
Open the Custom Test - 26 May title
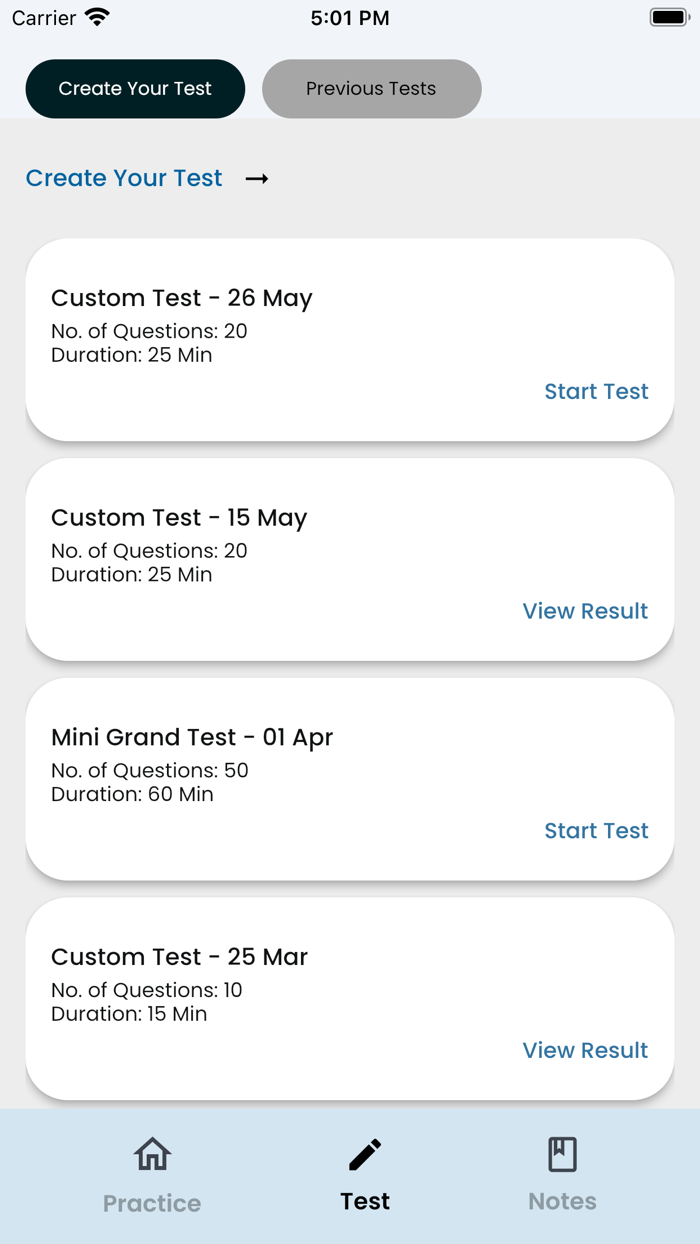tap(182, 298)
